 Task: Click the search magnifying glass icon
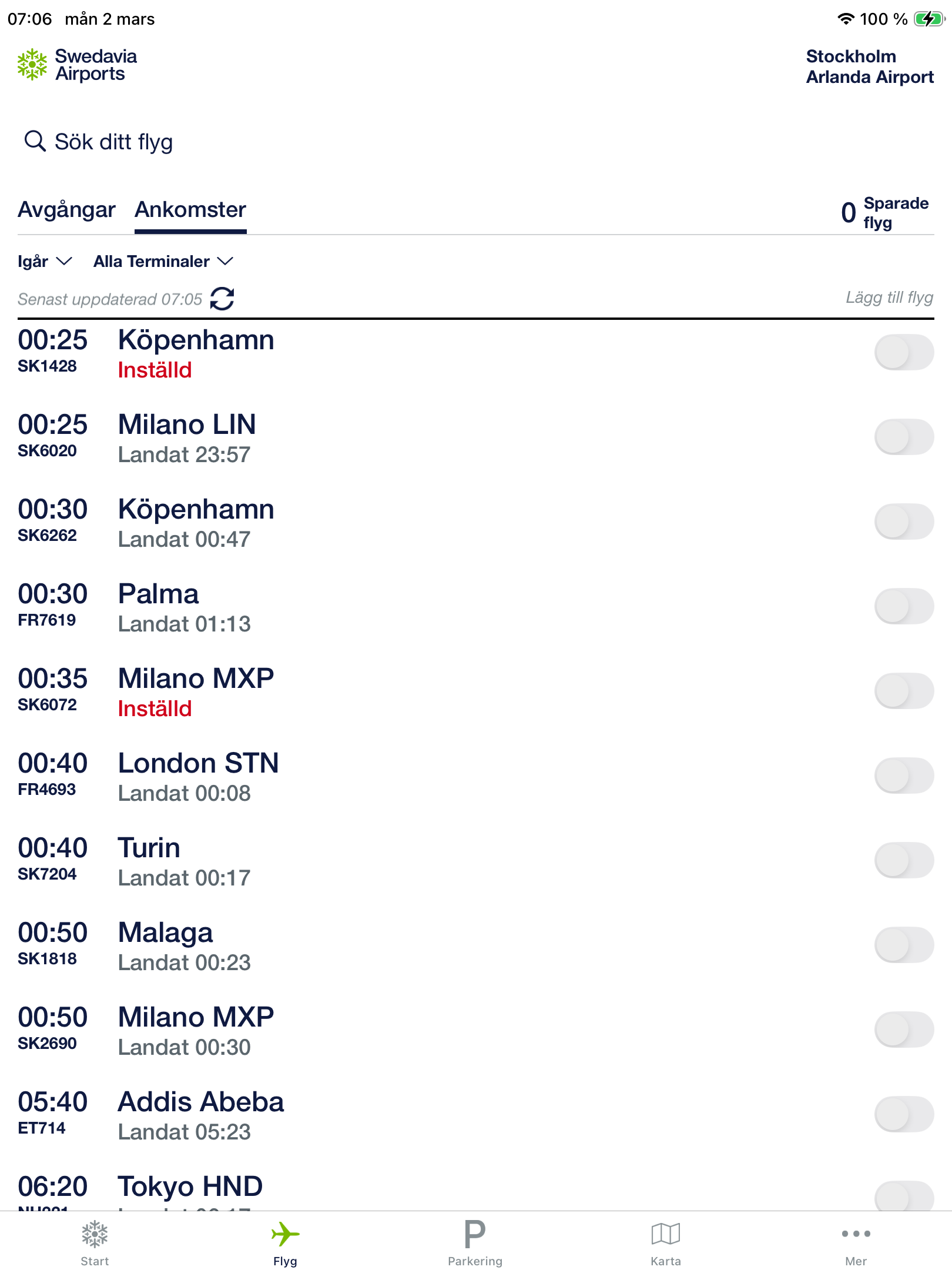(35, 141)
